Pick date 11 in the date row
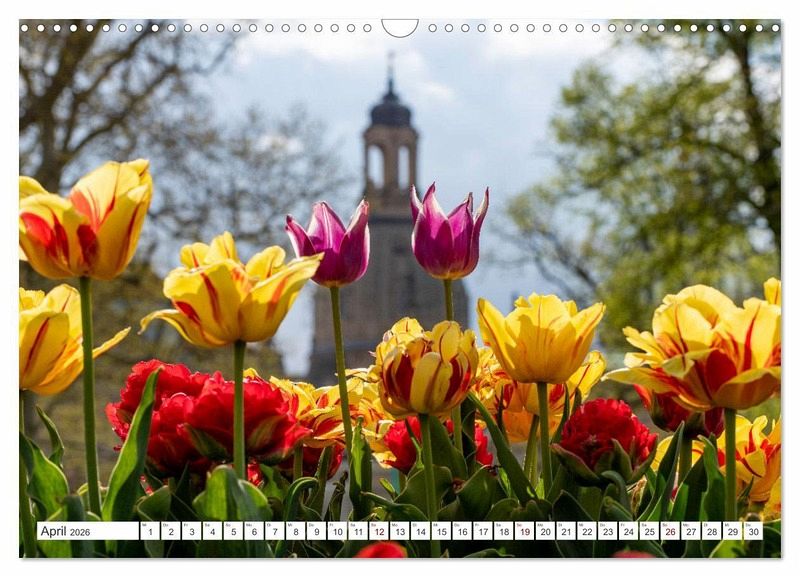The image size is (800, 577). (358, 531)
